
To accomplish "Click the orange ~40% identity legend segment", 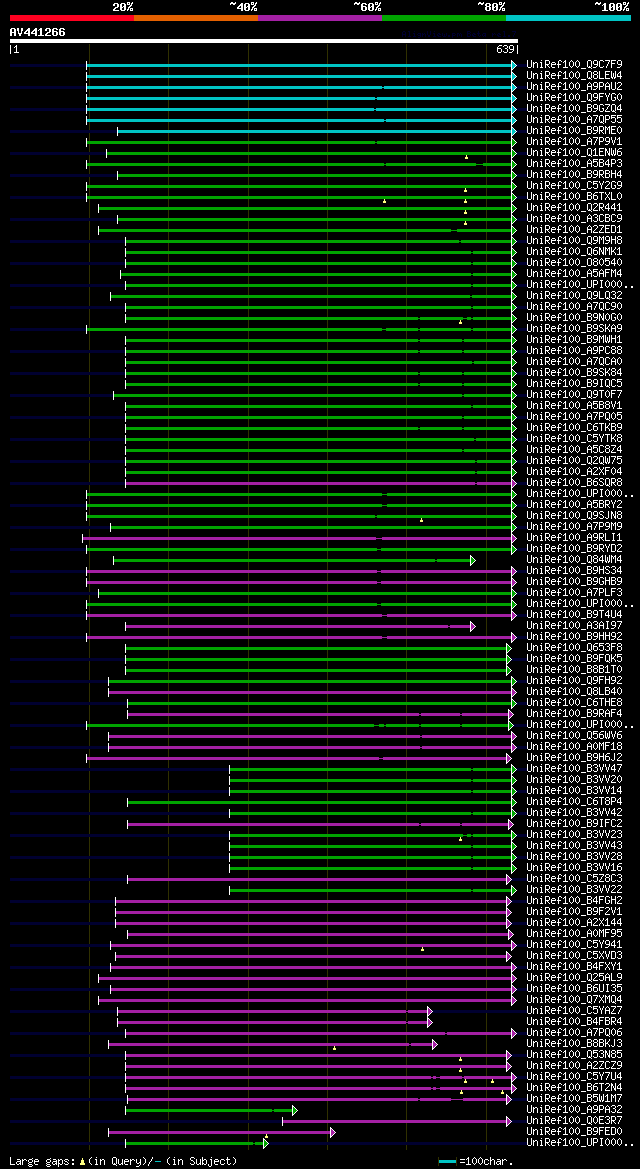I will [196, 17].
